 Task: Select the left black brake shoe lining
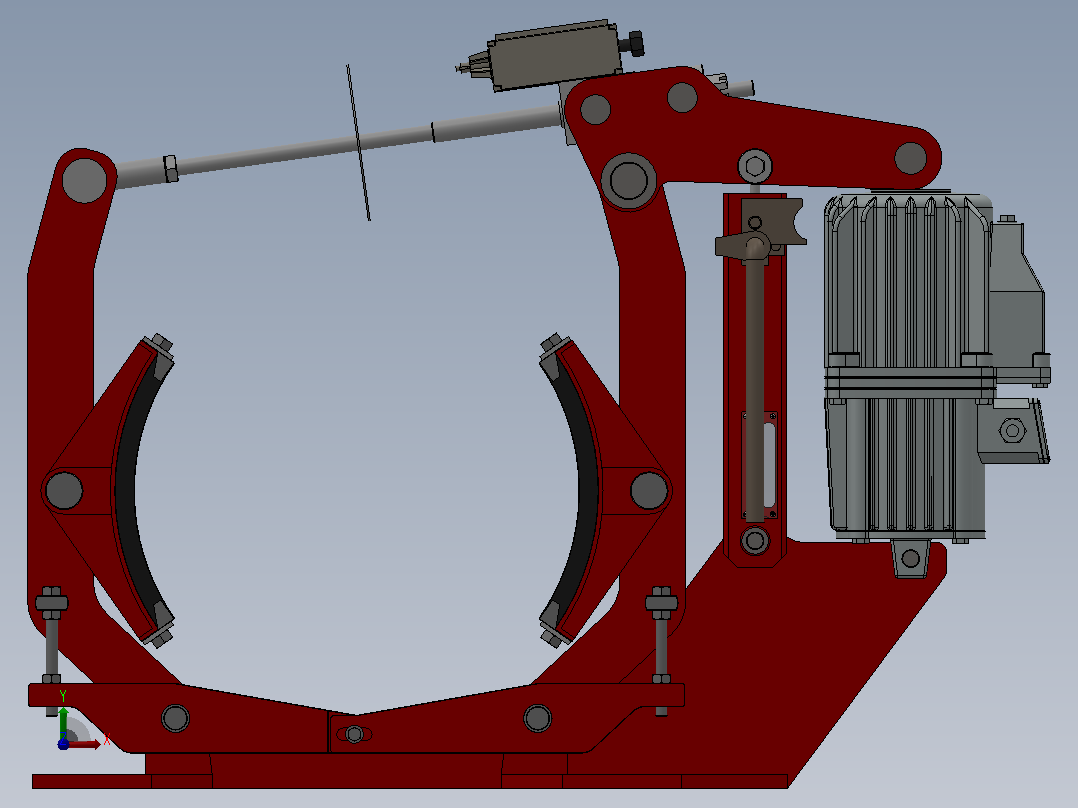136,490
